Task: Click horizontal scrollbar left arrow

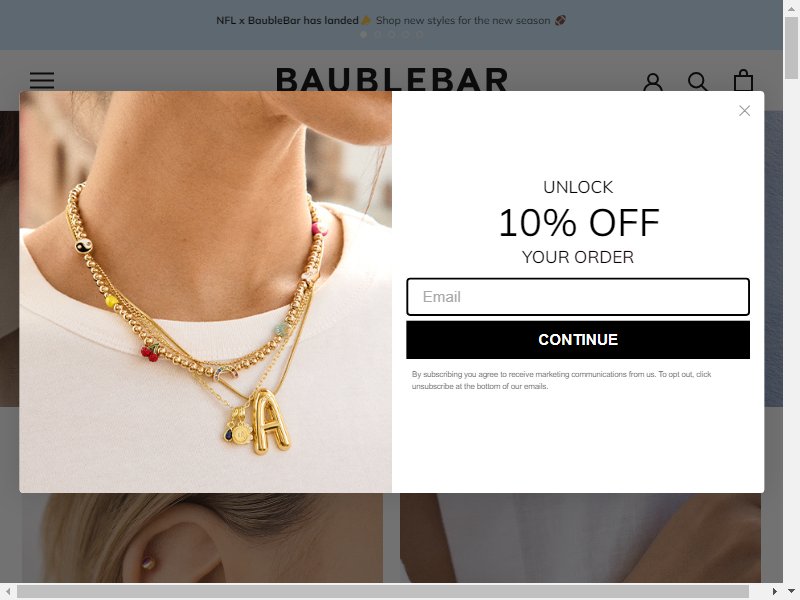Action: coord(8,592)
